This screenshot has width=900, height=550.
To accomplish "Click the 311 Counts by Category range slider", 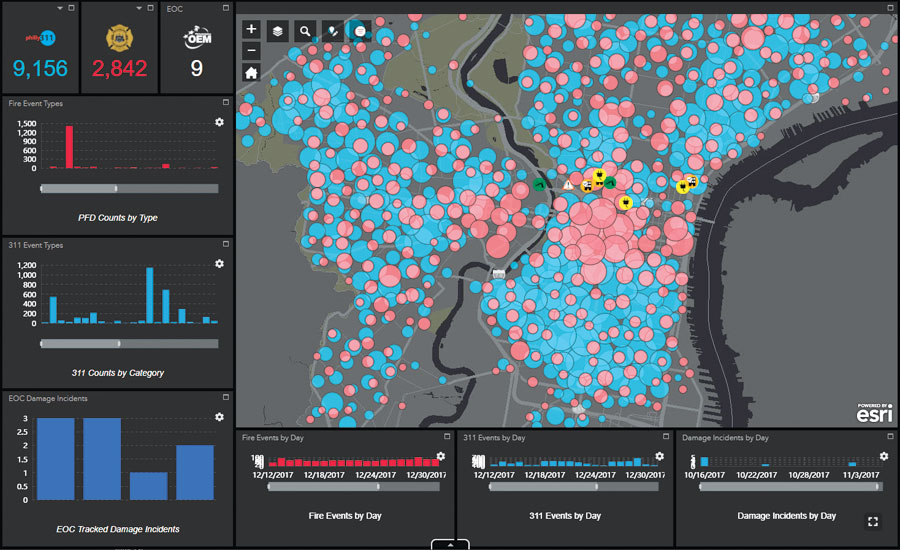I will [x=129, y=343].
